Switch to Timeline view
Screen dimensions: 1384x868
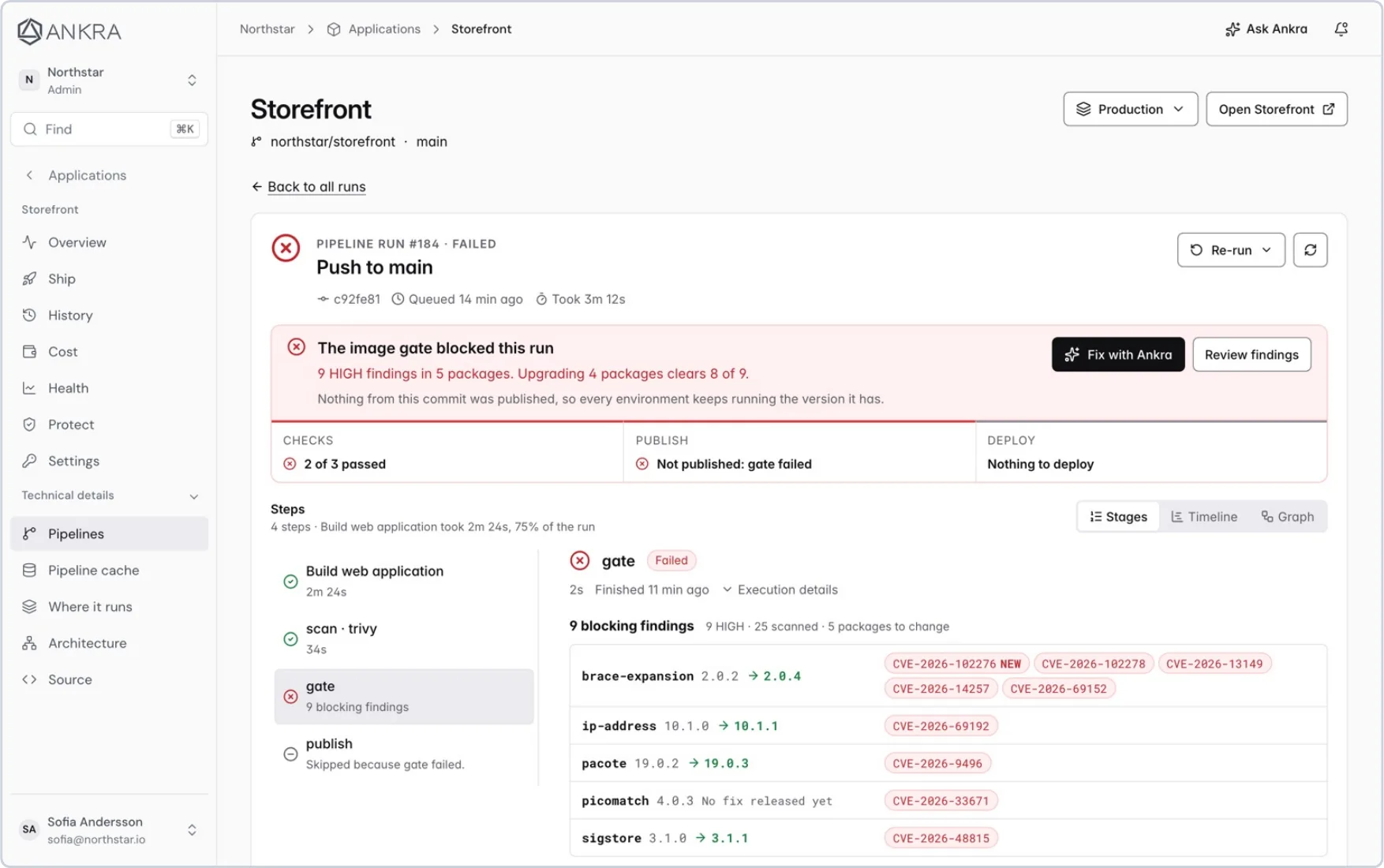click(1204, 517)
